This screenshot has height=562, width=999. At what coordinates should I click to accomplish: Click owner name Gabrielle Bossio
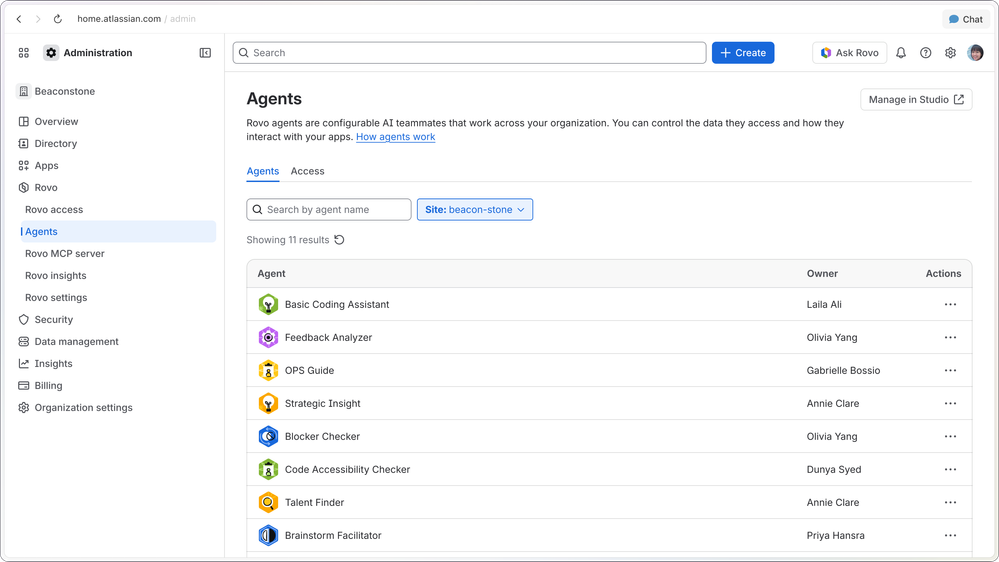coord(843,371)
